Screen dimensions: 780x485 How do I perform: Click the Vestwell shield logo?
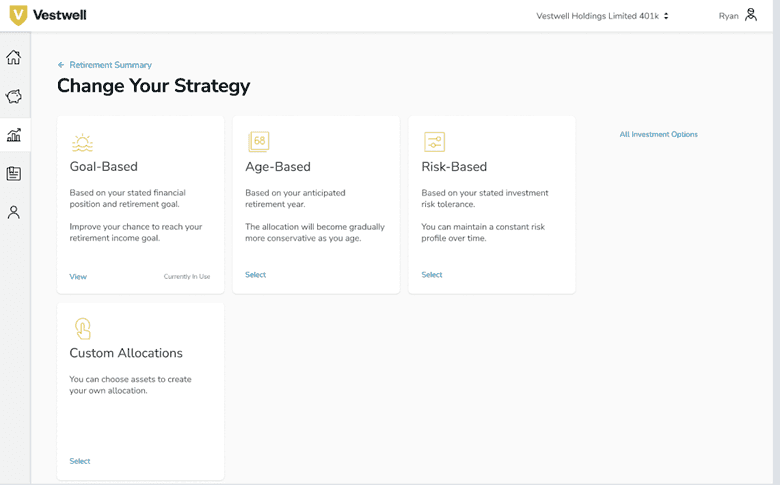point(17,16)
